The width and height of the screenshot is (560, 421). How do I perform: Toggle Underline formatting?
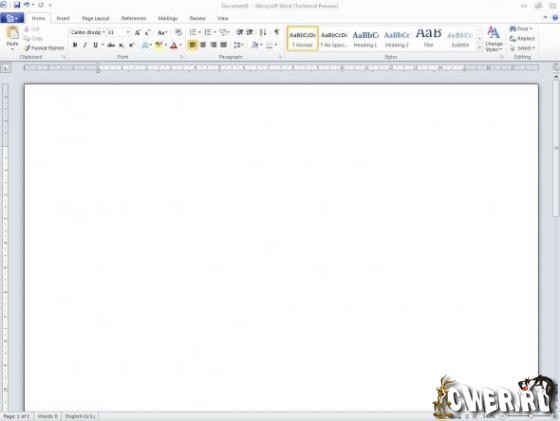pyautogui.click(x=95, y=45)
